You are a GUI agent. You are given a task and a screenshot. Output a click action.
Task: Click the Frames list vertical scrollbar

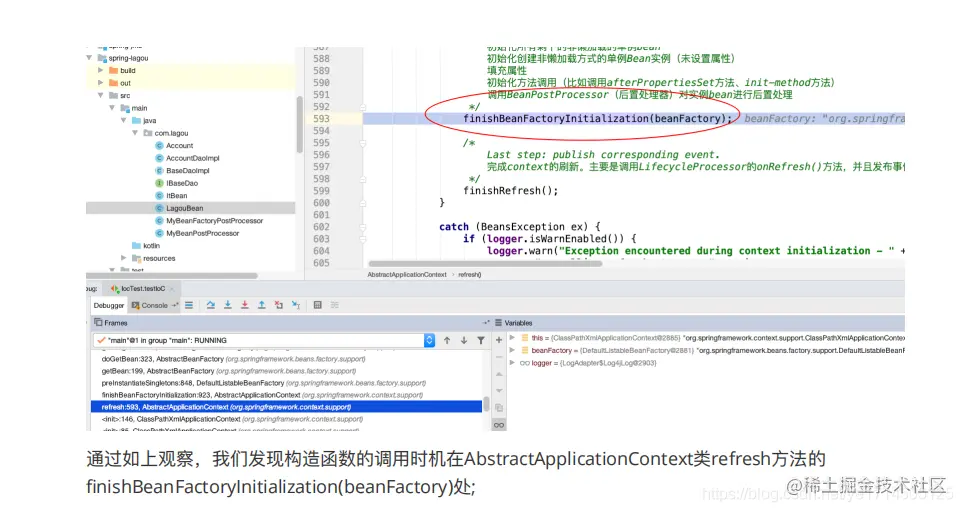point(486,403)
